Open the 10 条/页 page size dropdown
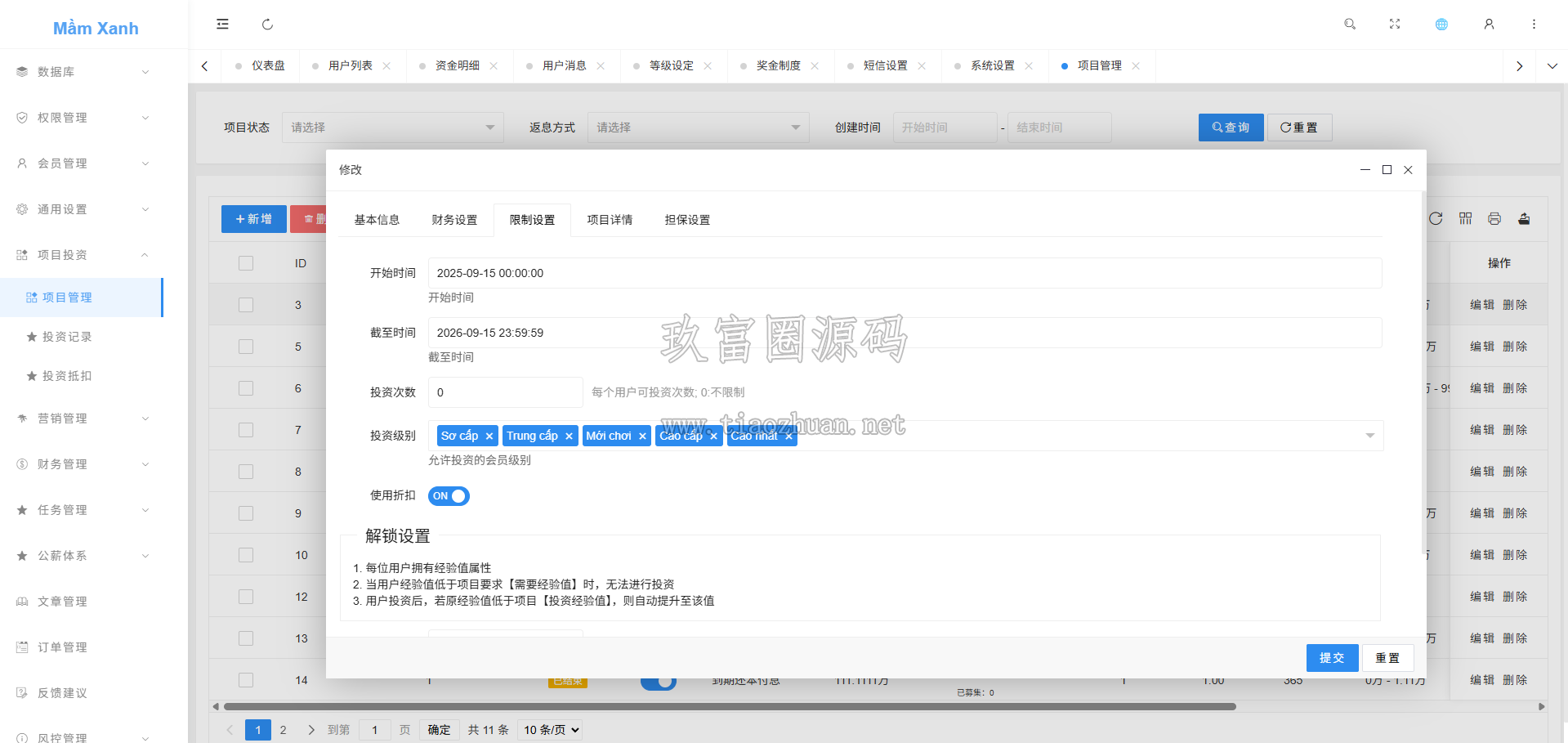 552,730
